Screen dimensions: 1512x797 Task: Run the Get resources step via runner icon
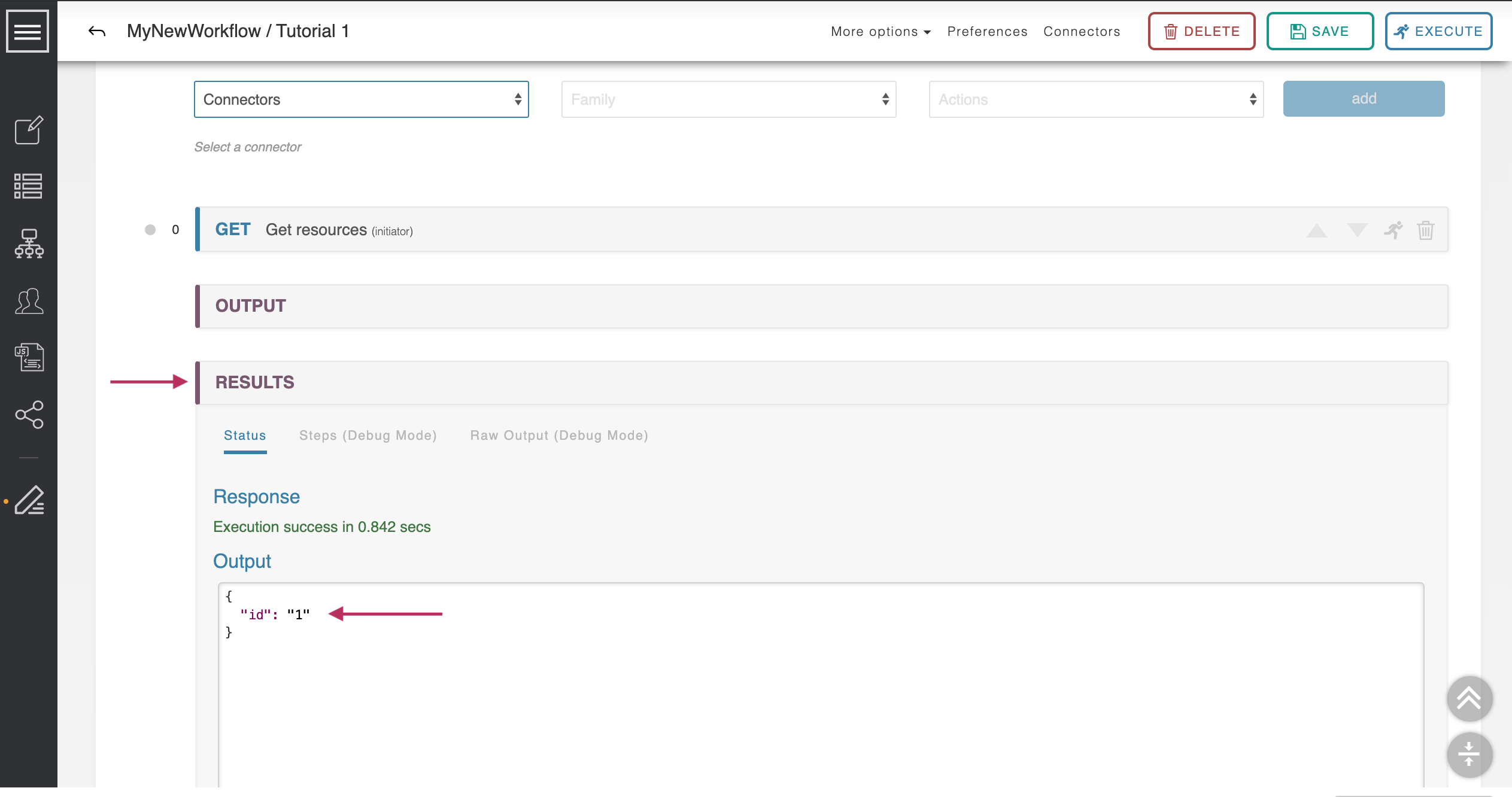point(1393,230)
